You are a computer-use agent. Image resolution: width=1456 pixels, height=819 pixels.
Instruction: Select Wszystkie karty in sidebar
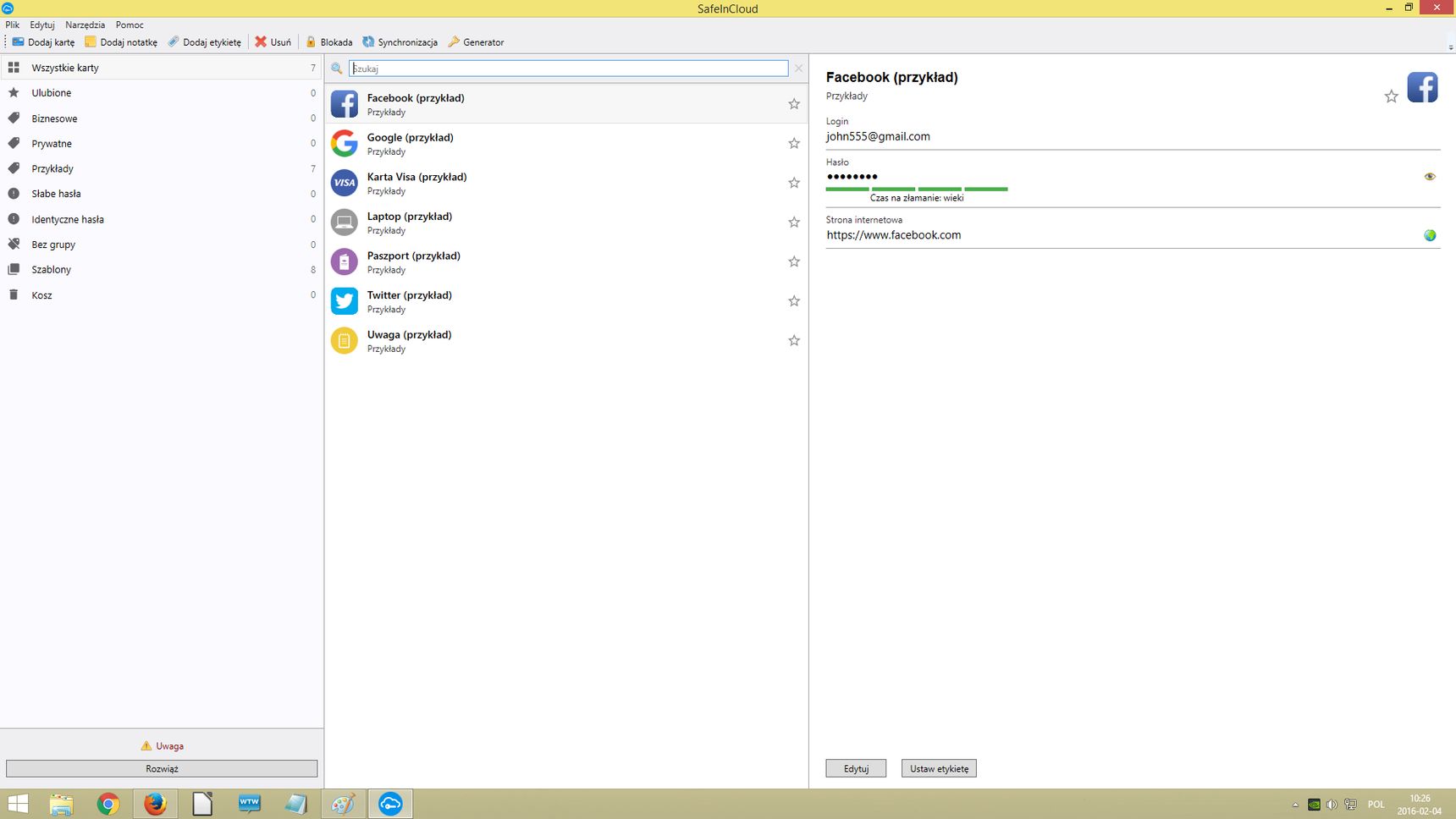(x=162, y=68)
